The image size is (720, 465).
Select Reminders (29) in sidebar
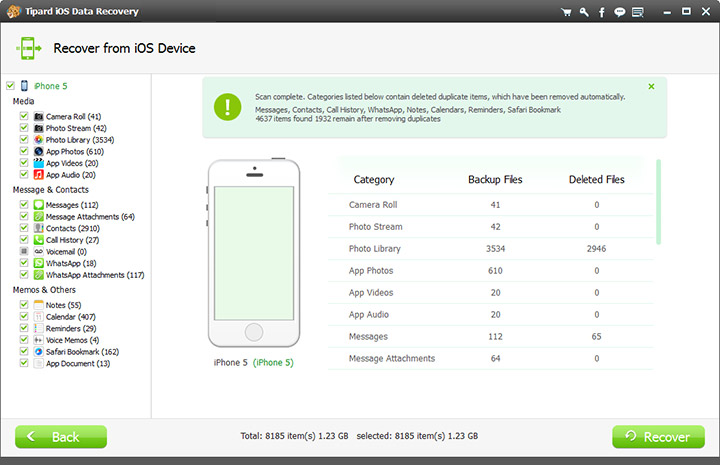tap(71, 329)
